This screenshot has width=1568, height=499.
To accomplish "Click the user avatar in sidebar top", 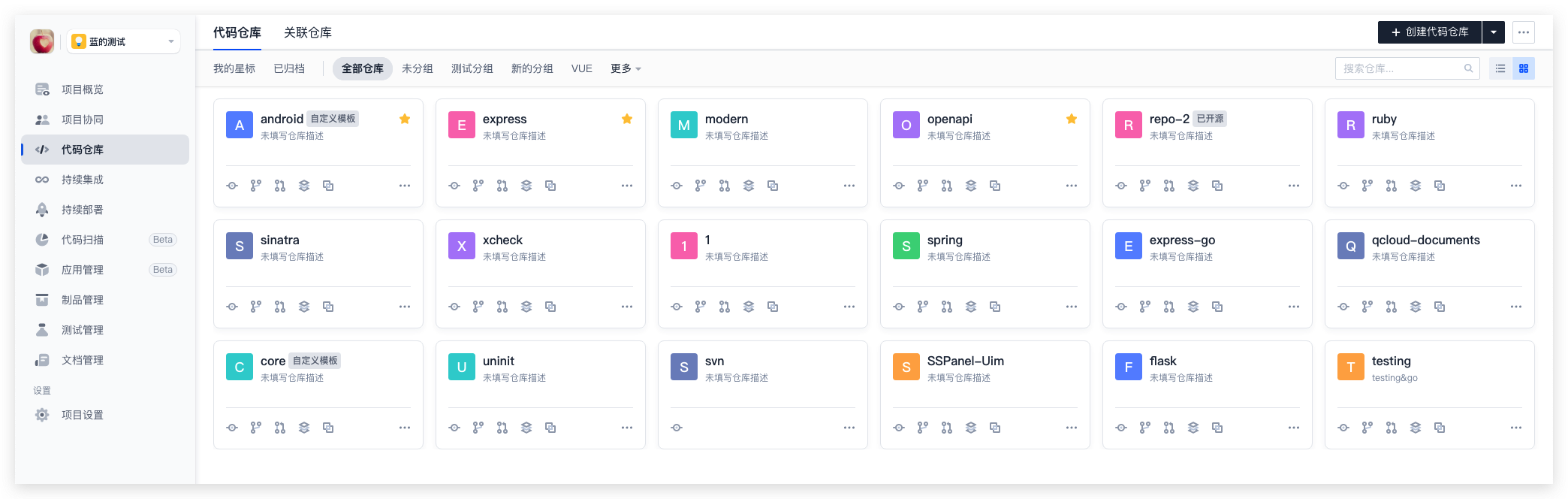I will (x=42, y=41).
